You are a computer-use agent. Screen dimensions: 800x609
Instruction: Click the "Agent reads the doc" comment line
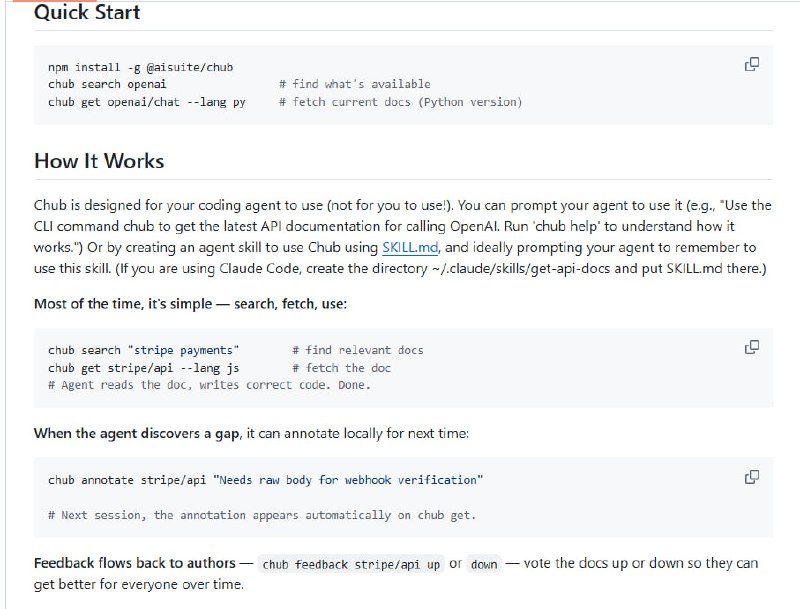click(208, 385)
